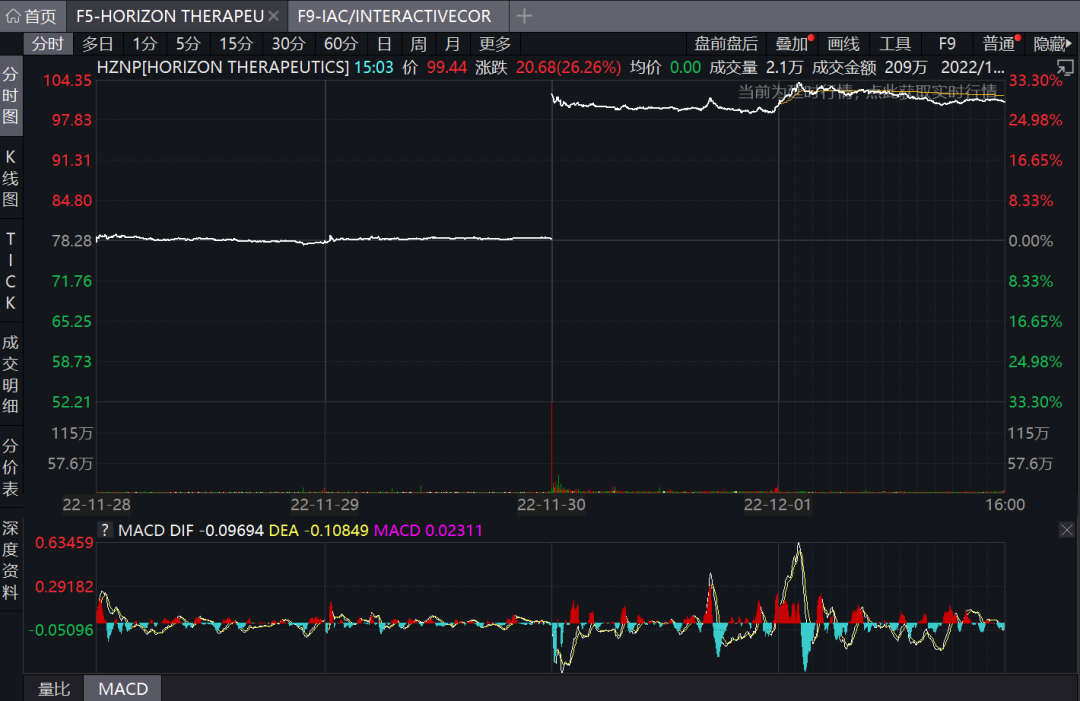Image resolution: width=1080 pixels, height=701 pixels.
Task: Open the 工具 tools dropdown
Action: [x=895, y=44]
